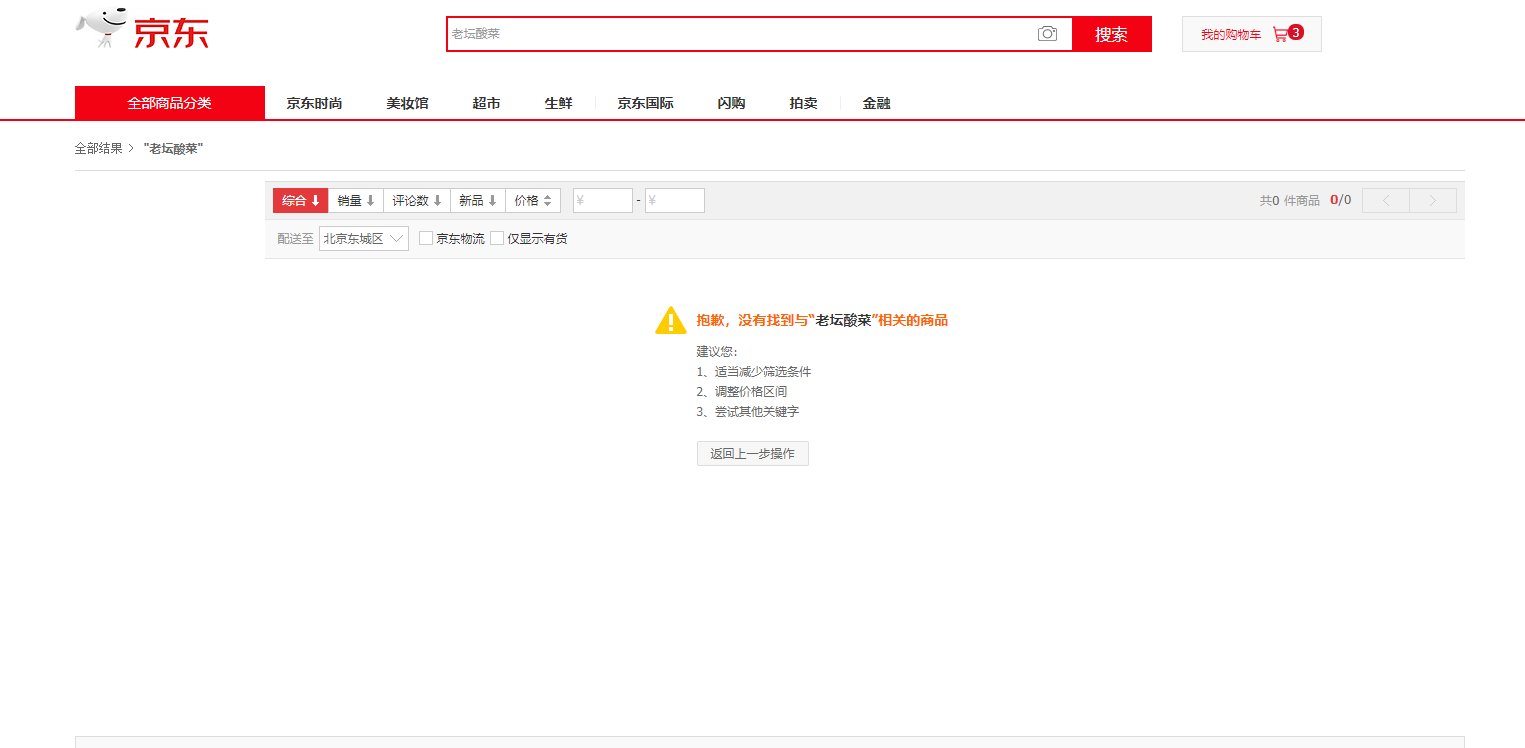Open the 北京东城区 delivery region dropdown
The height and width of the screenshot is (748, 1525).
pyautogui.click(x=364, y=239)
